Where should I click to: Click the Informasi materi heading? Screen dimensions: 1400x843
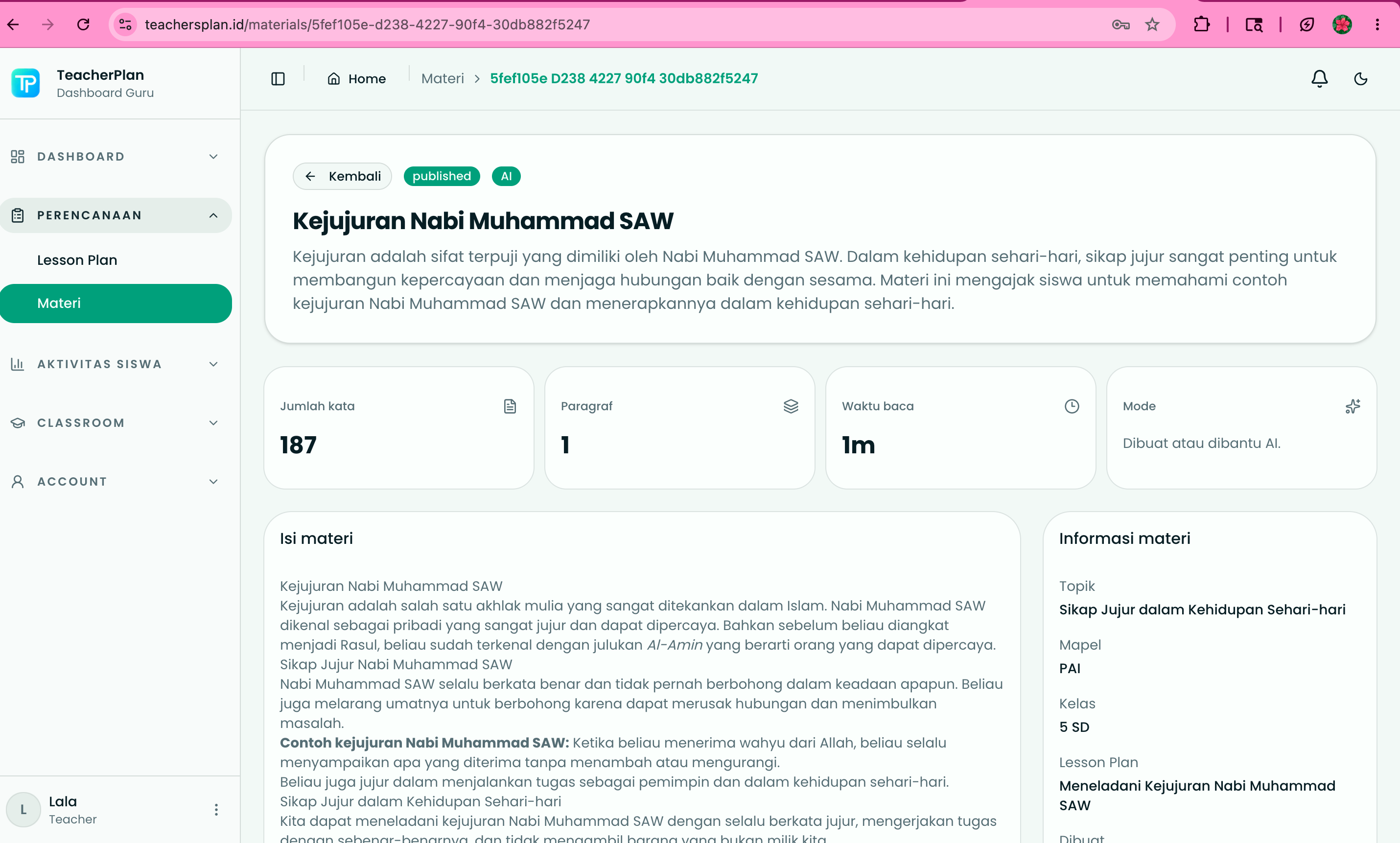(x=1124, y=538)
